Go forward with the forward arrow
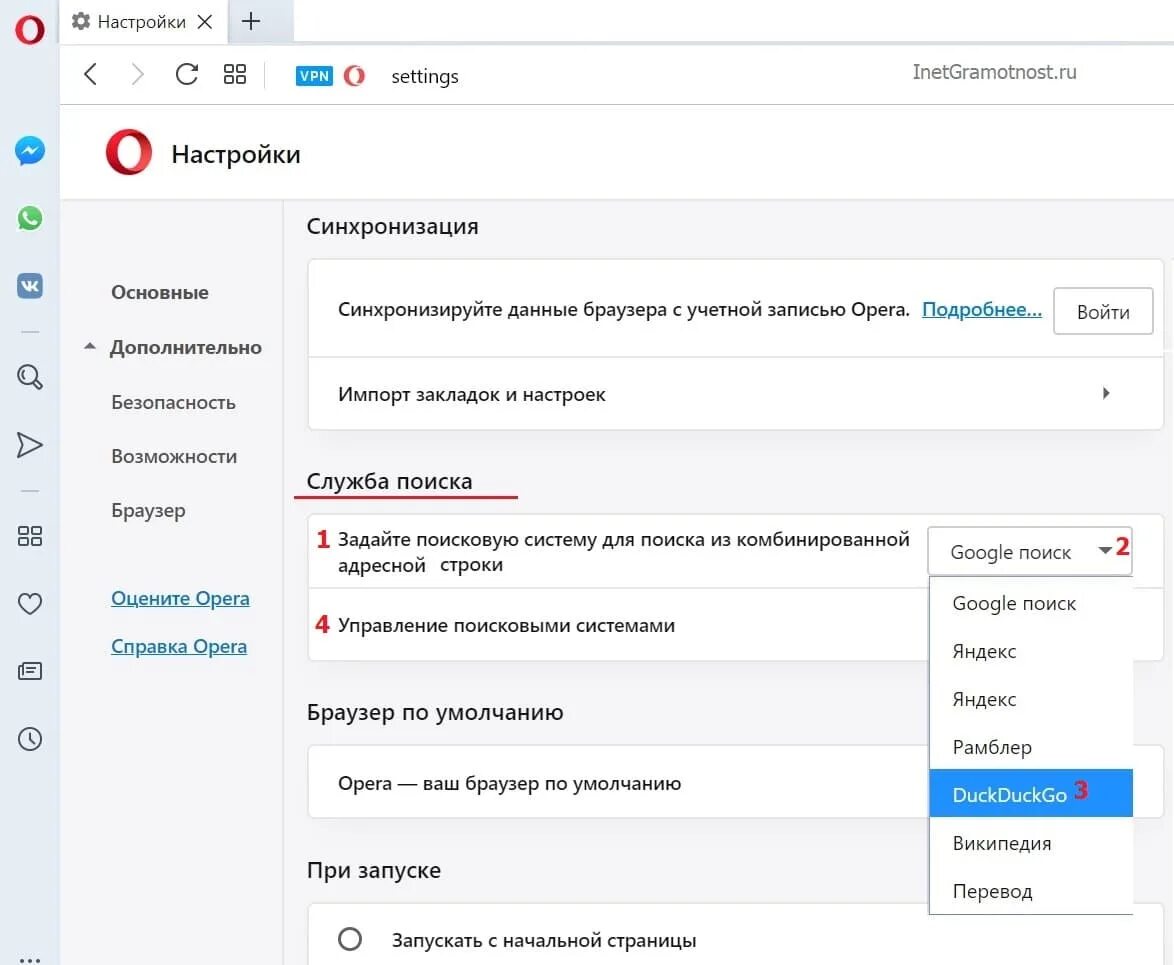 (137, 74)
